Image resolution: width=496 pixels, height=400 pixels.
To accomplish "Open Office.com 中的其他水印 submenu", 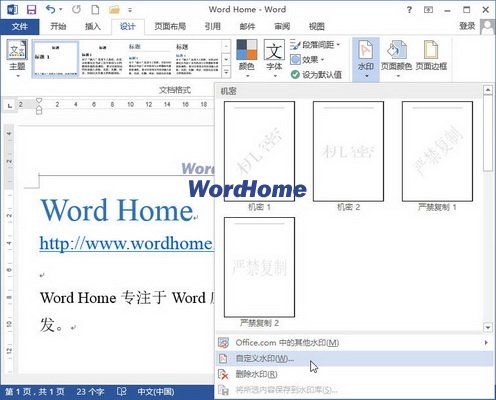I will (x=354, y=343).
